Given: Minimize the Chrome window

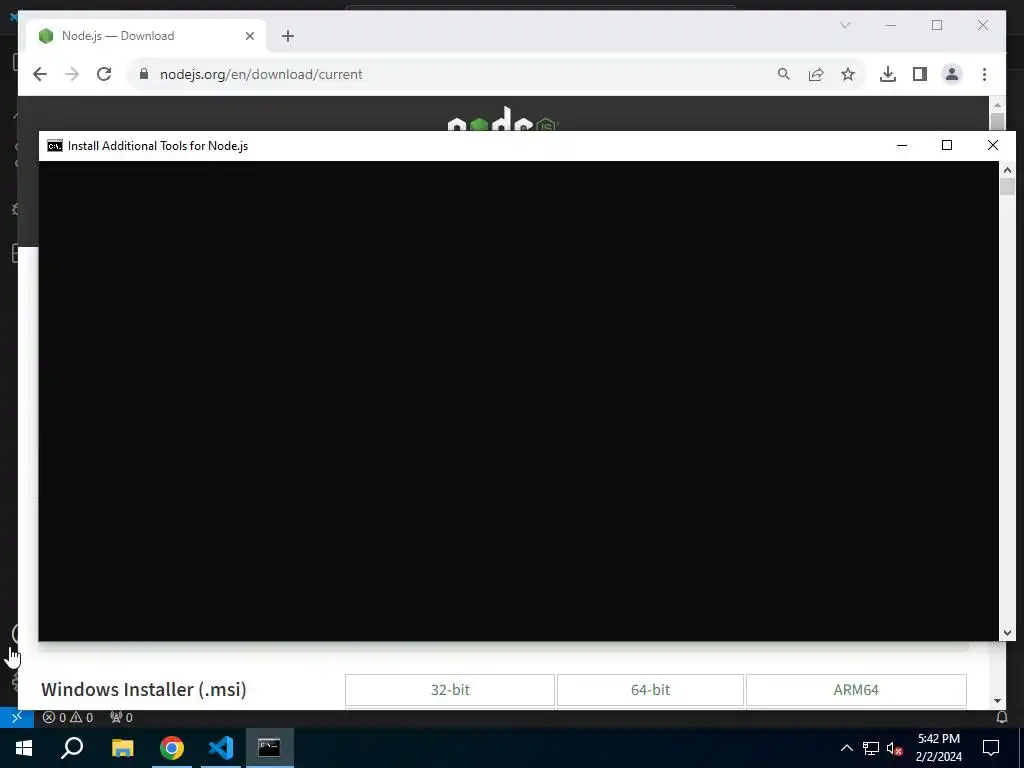Looking at the screenshot, I should coord(891,25).
